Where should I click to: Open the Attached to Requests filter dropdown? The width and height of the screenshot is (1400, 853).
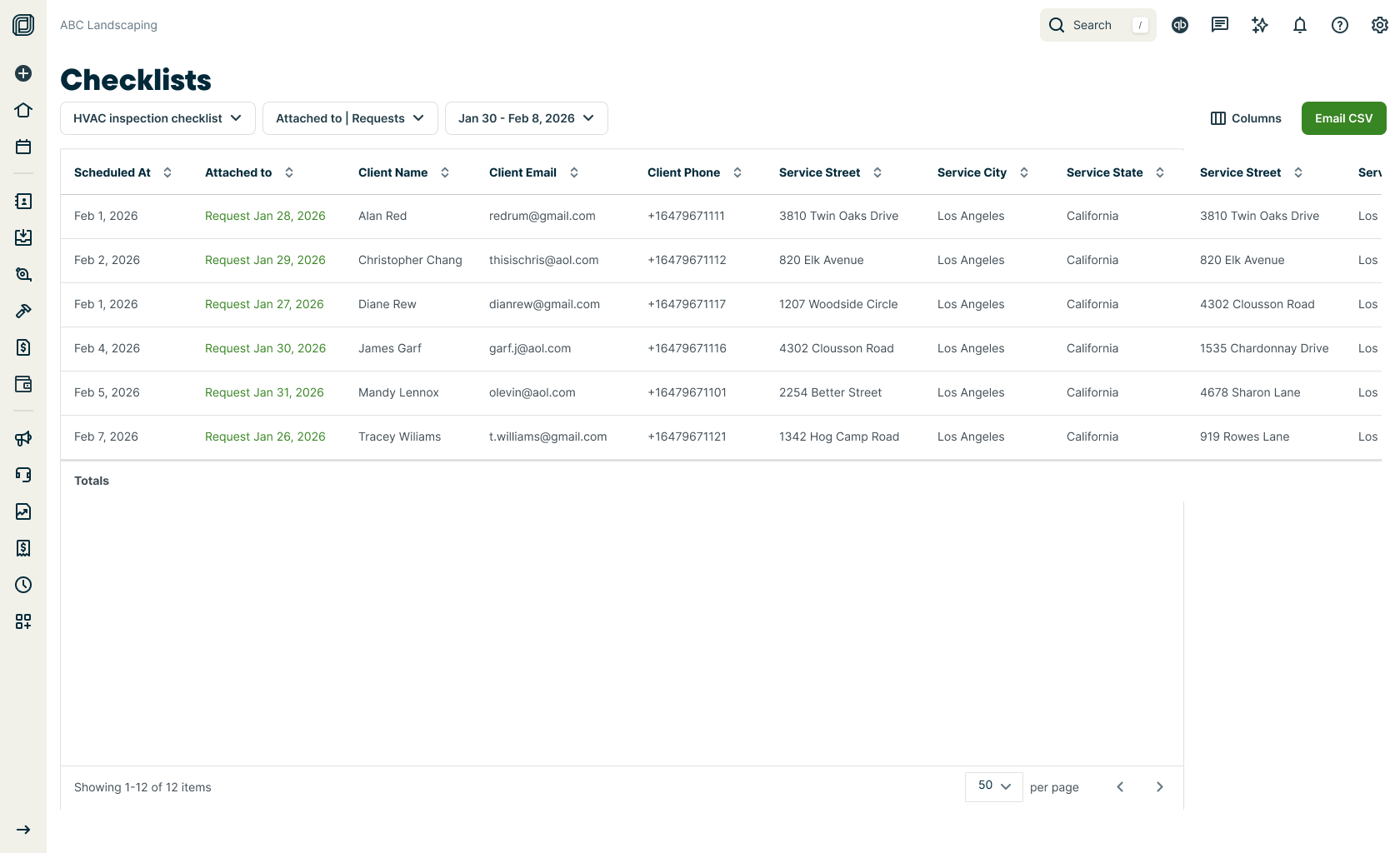click(350, 118)
